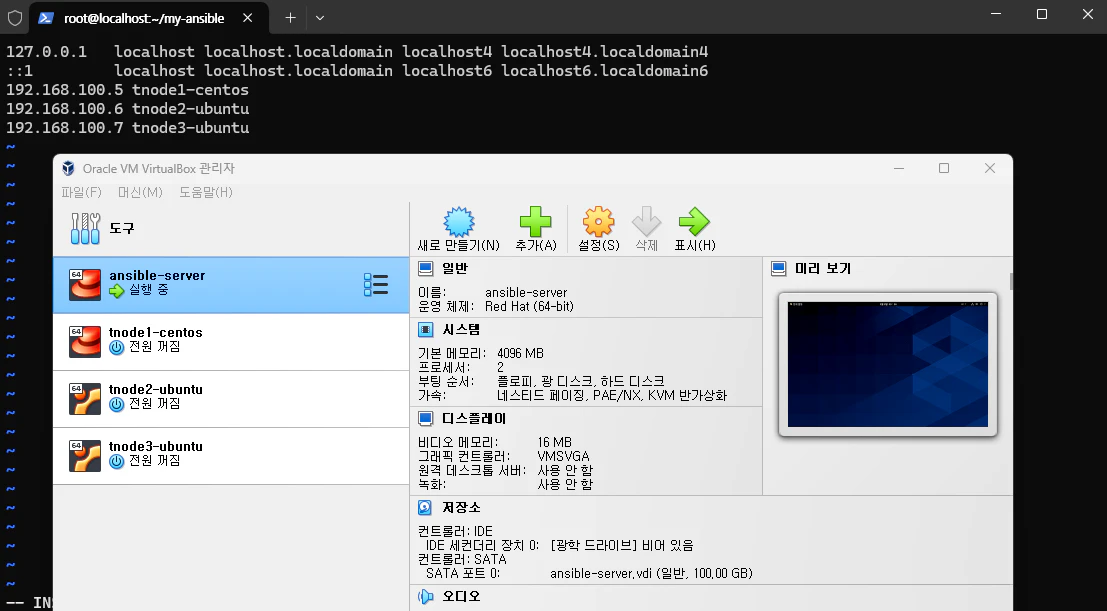The height and width of the screenshot is (611, 1107).
Task: Click the System (시스템) section header
Action: pyautogui.click(x=461, y=329)
